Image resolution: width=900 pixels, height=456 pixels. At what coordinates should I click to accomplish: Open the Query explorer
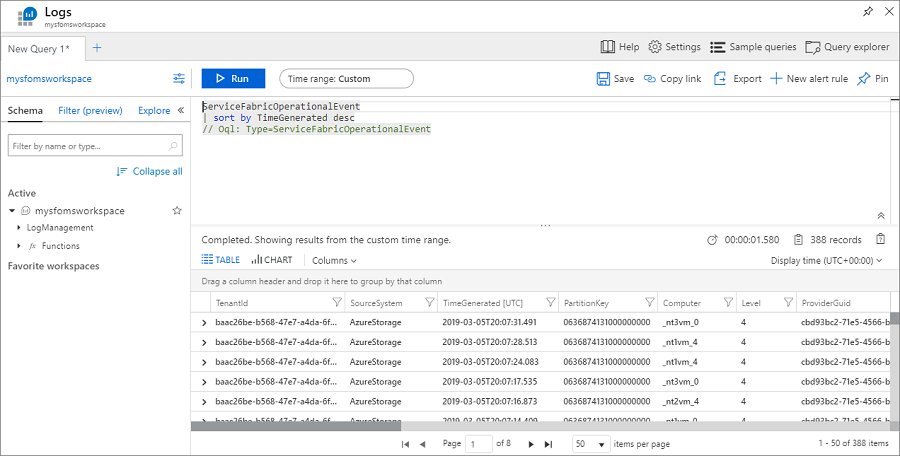(847, 47)
